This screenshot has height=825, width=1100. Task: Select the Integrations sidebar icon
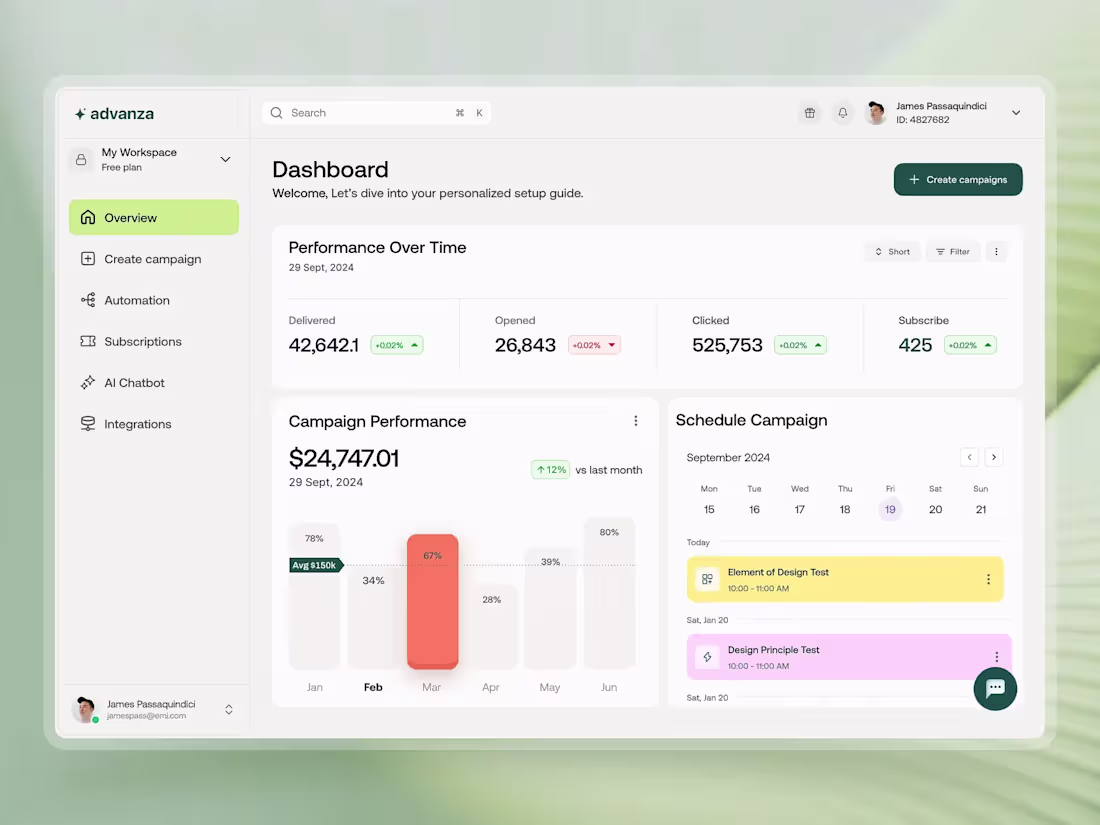pyautogui.click(x=88, y=423)
